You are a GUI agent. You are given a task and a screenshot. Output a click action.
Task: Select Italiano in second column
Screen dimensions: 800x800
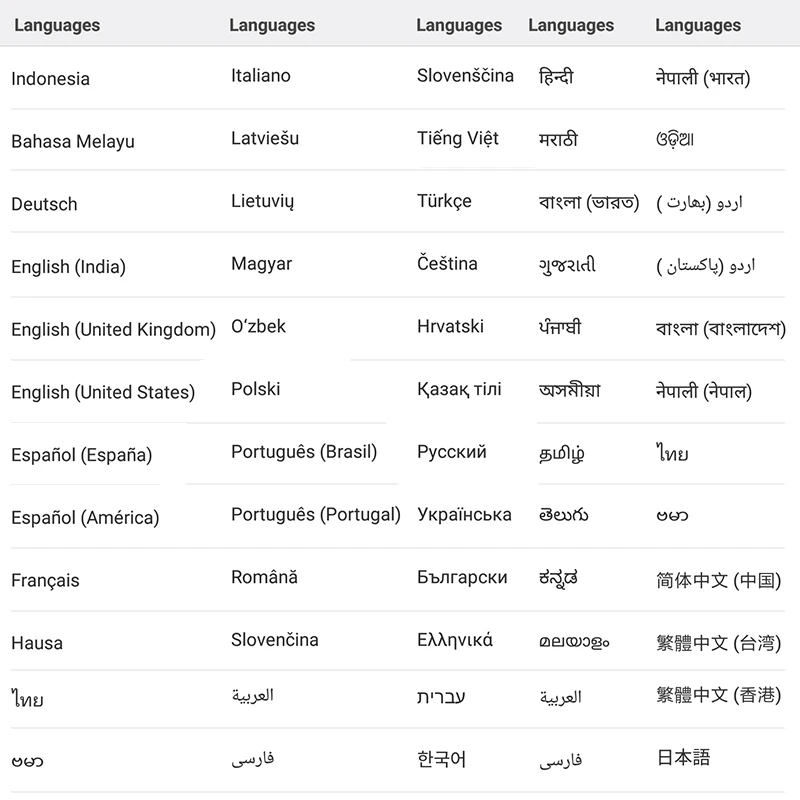click(261, 76)
